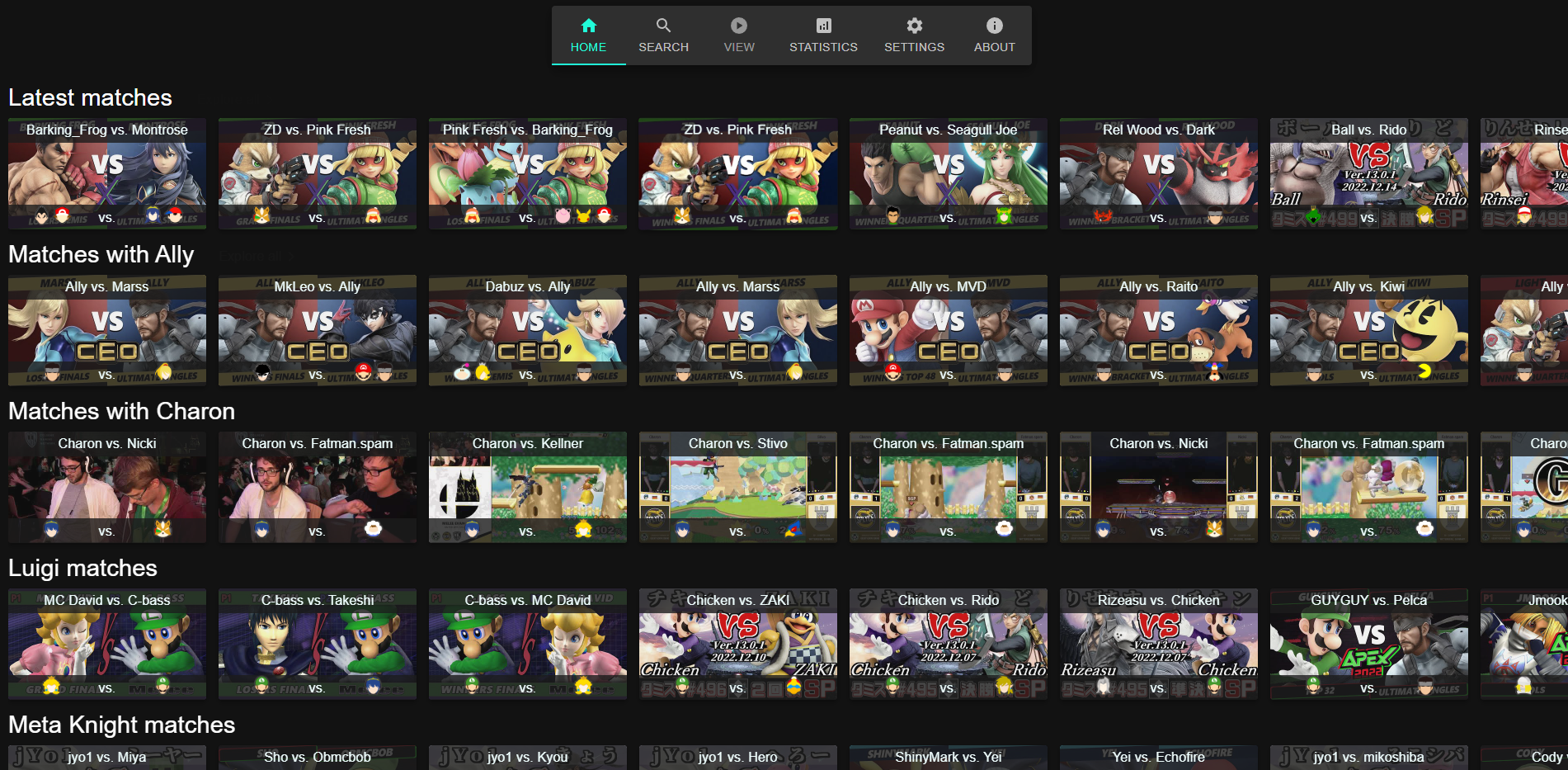Select the jyo1 vs. mikoshiba match
This screenshot has height=770, width=1568.
pyautogui.click(x=1369, y=758)
